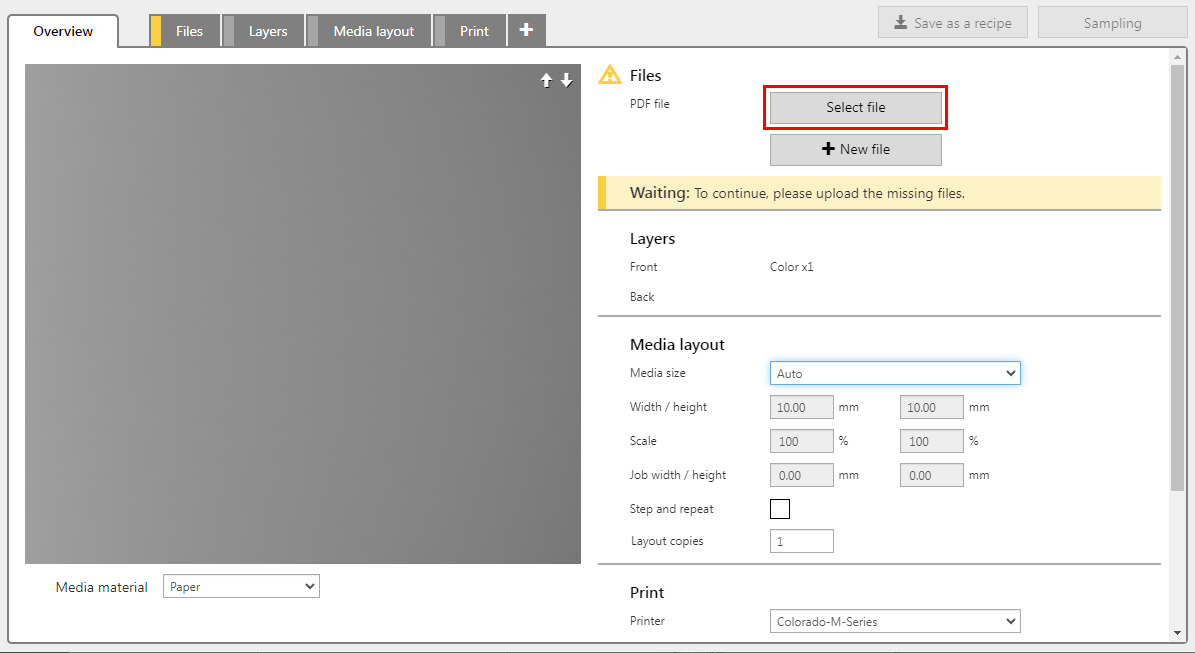Tick the Step and repeat checkbox
1195x653 pixels.
coord(780,509)
